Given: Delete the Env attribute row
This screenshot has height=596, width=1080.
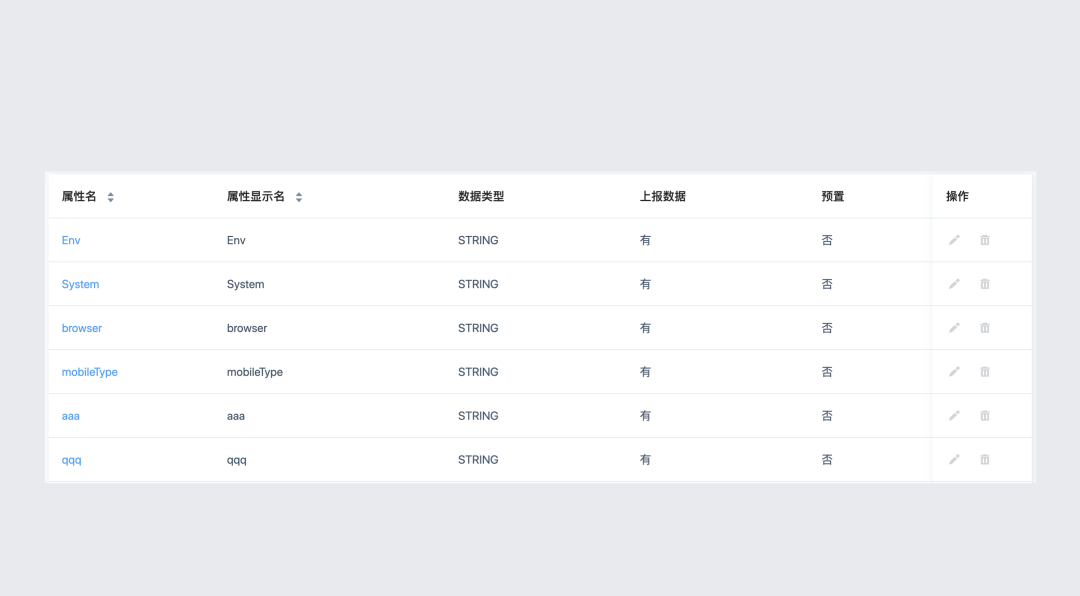Looking at the screenshot, I should point(985,240).
